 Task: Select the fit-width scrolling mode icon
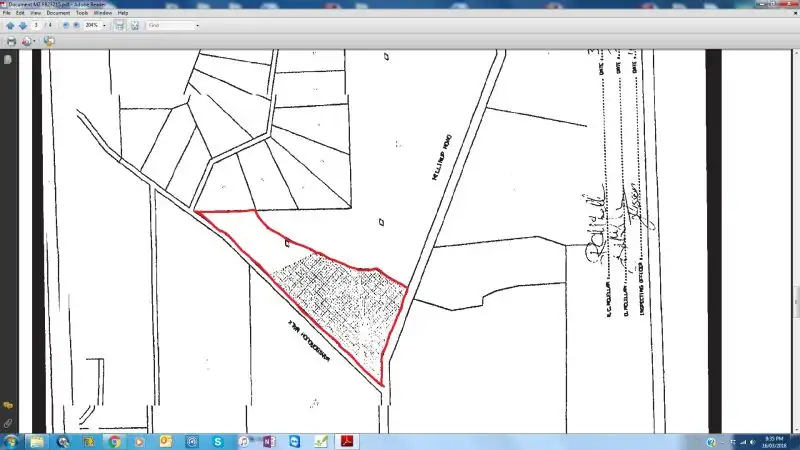click(x=119, y=24)
